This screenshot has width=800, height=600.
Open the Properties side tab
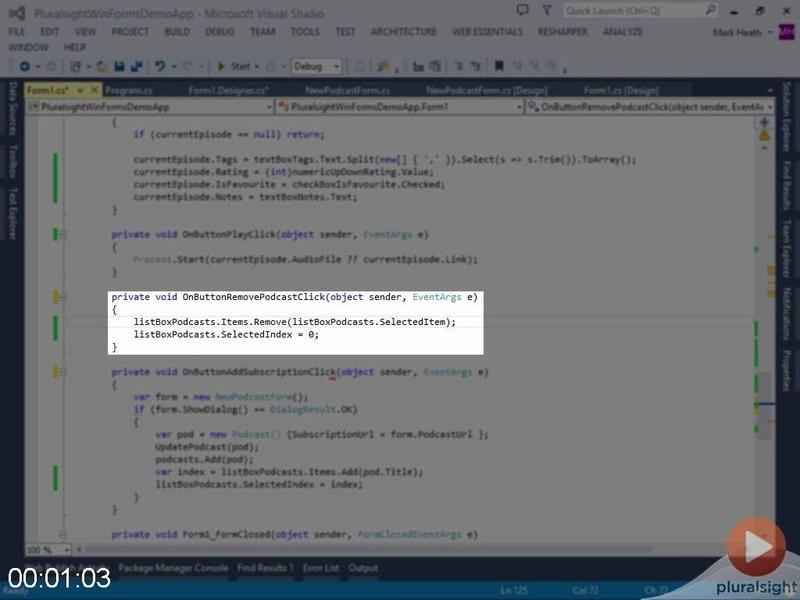788,370
